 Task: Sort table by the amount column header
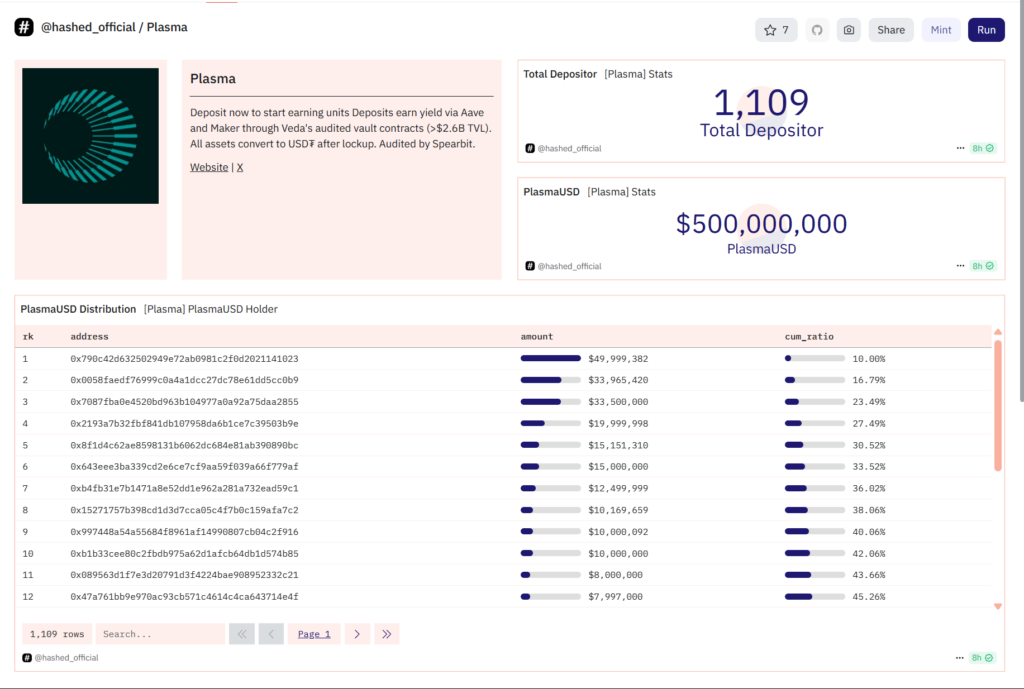[x=537, y=336]
